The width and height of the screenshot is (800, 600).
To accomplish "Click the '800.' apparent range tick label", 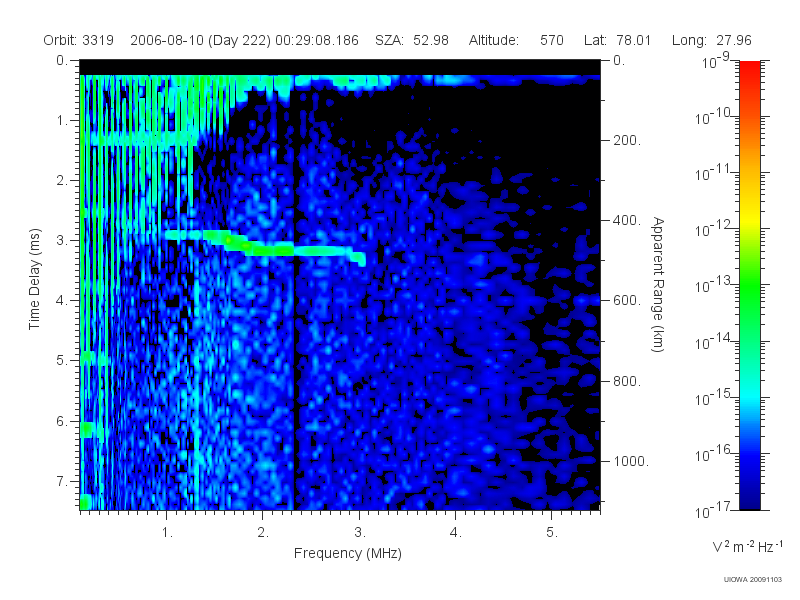I will [x=627, y=381].
